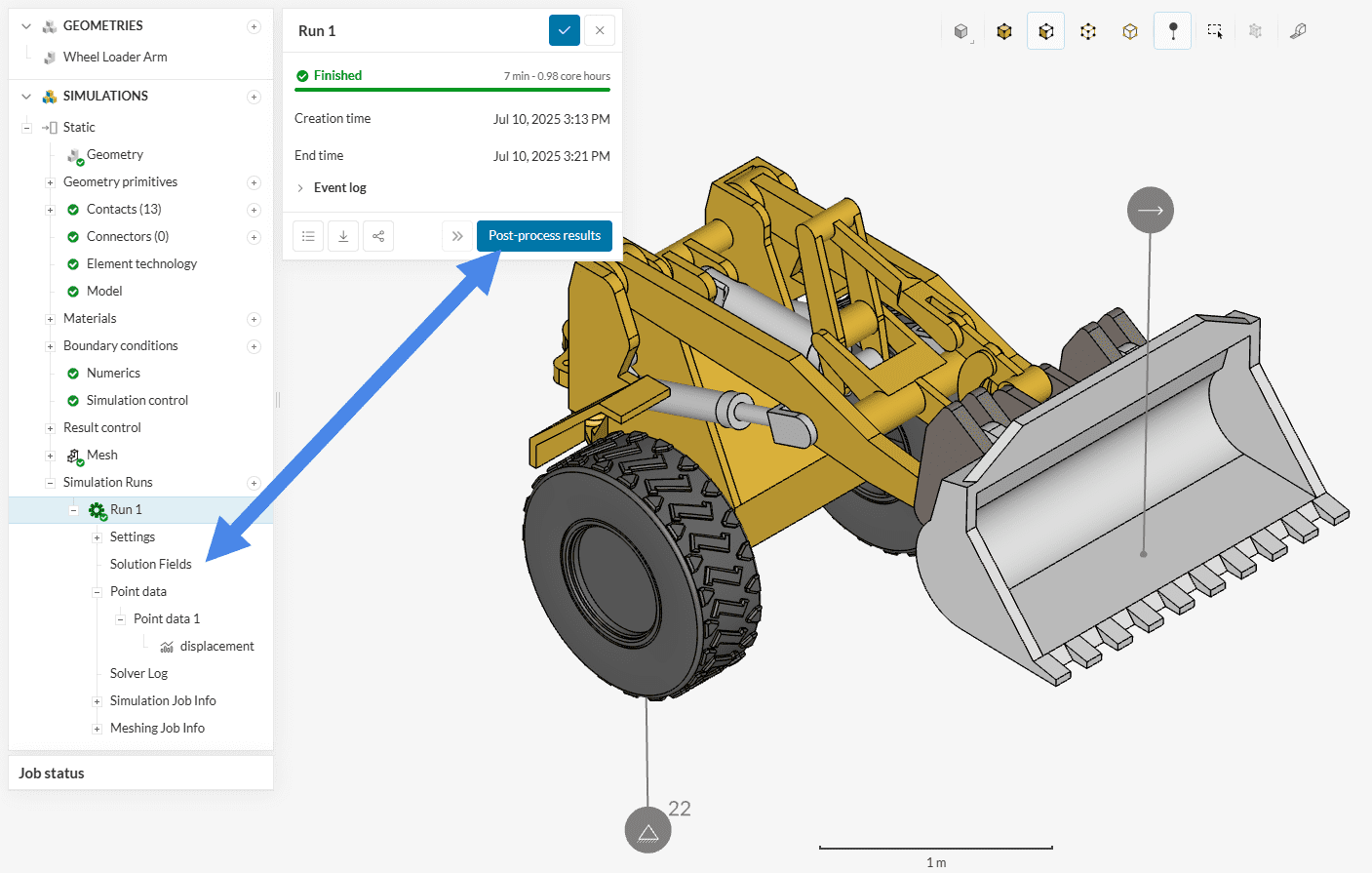
Task: Click the green Finished progress bar
Action: tap(452, 90)
